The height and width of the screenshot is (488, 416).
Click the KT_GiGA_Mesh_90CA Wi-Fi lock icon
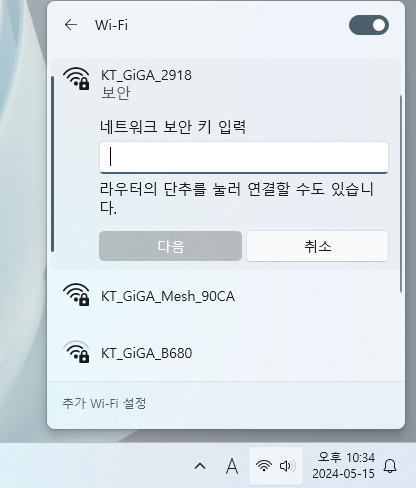76,295
